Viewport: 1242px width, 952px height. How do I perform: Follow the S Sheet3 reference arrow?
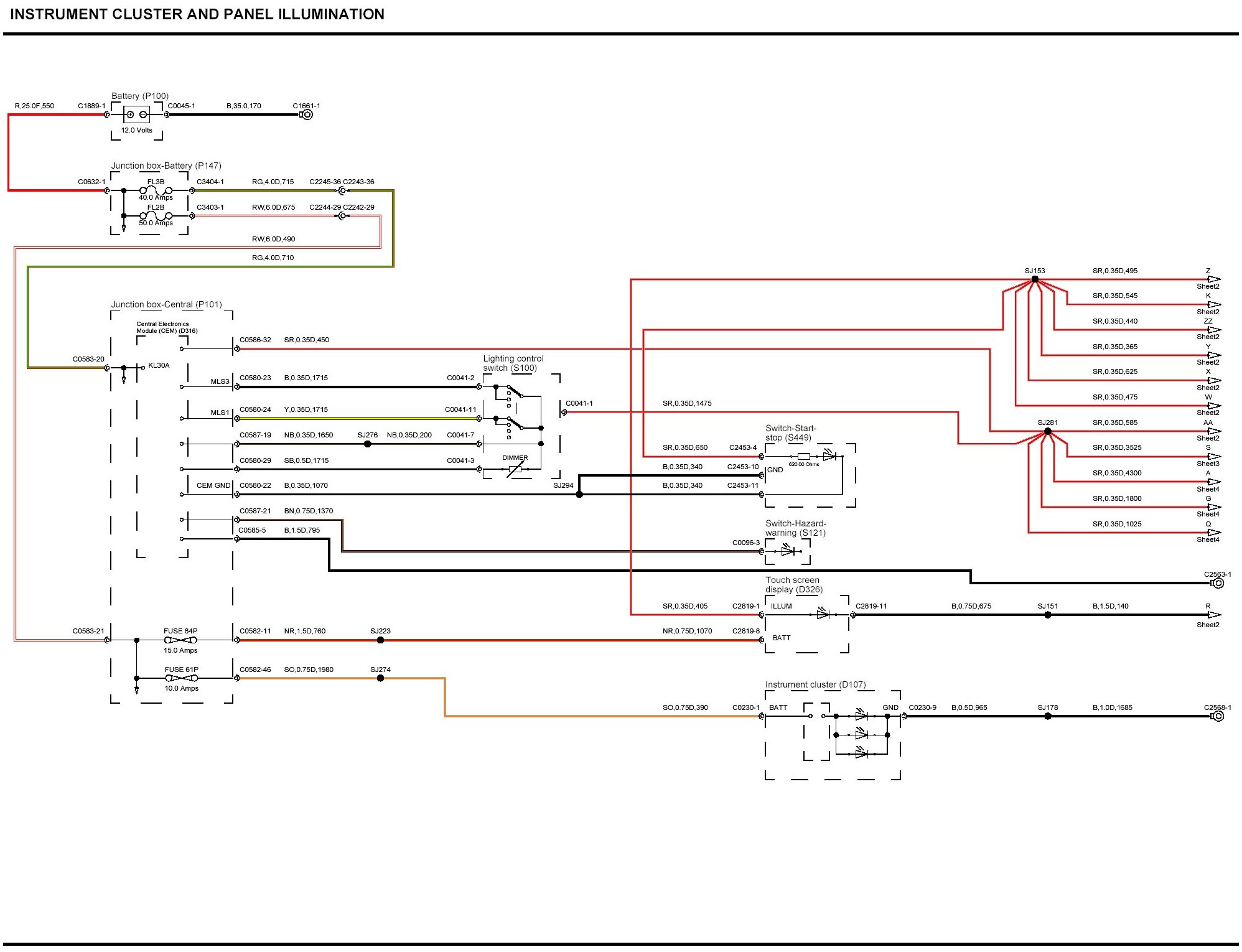tap(1213, 457)
